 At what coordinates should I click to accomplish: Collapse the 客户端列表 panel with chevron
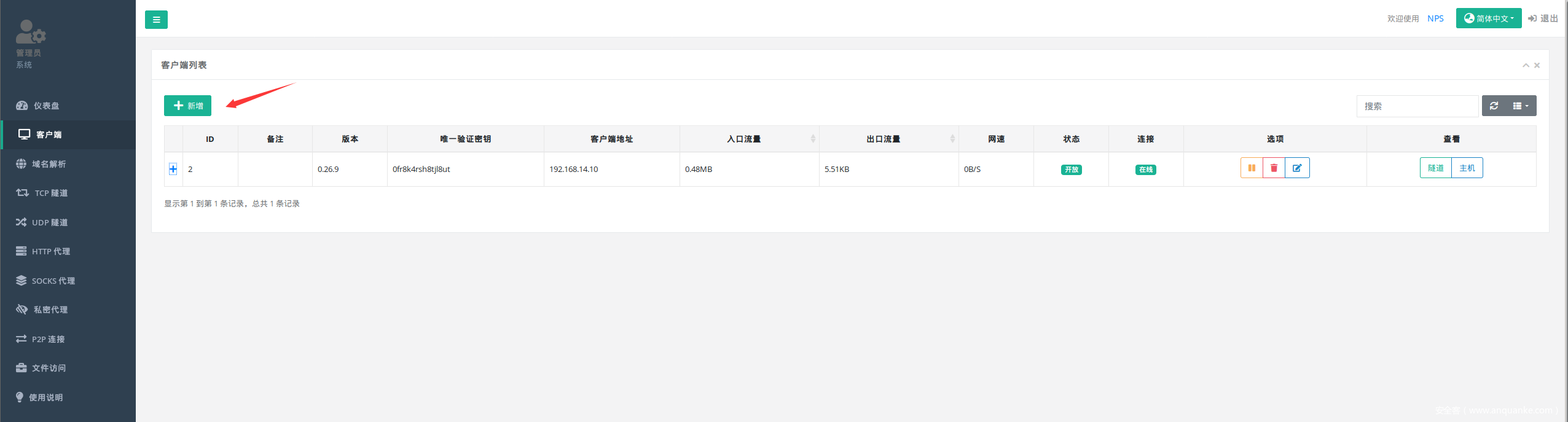coord(1526,65)
